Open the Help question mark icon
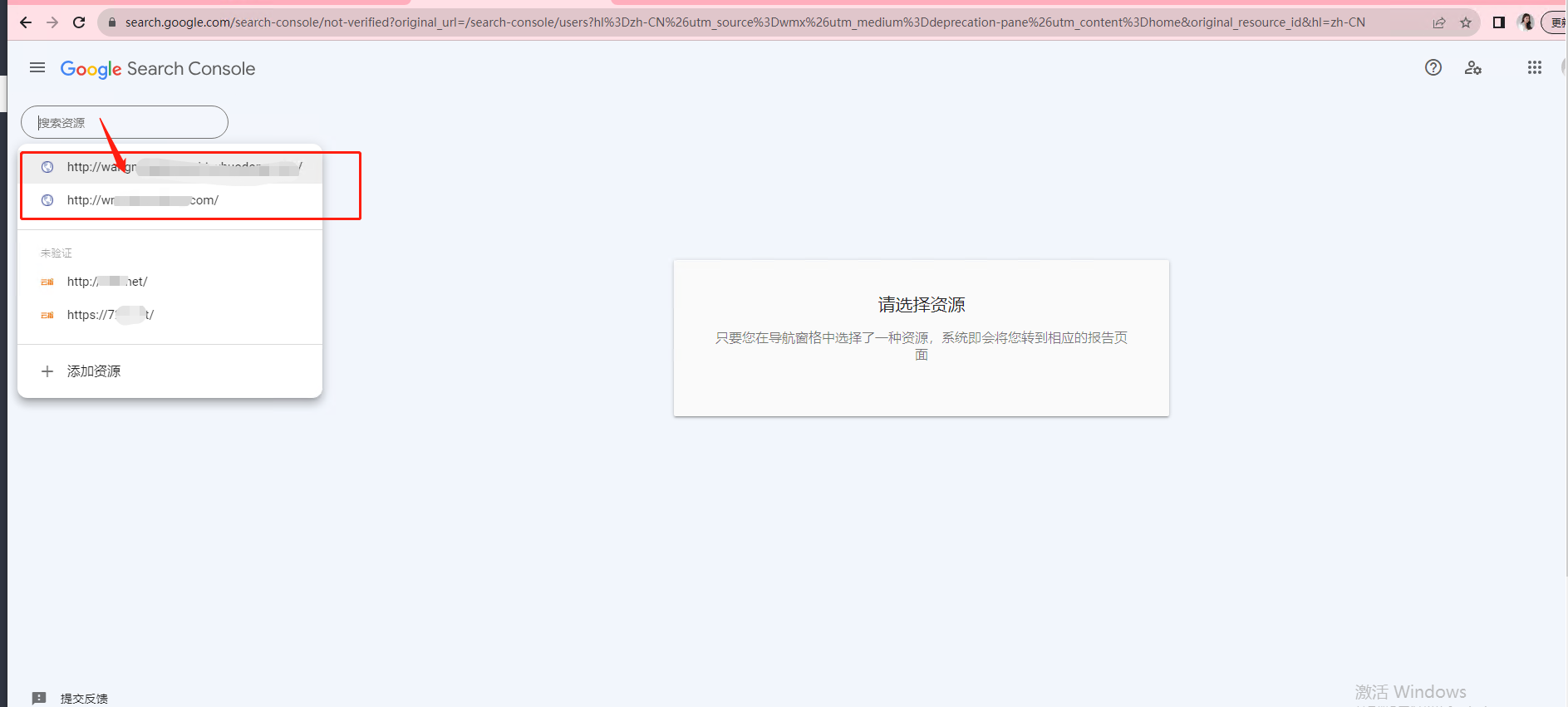 pyautogui.click(x=1433, y=68)
